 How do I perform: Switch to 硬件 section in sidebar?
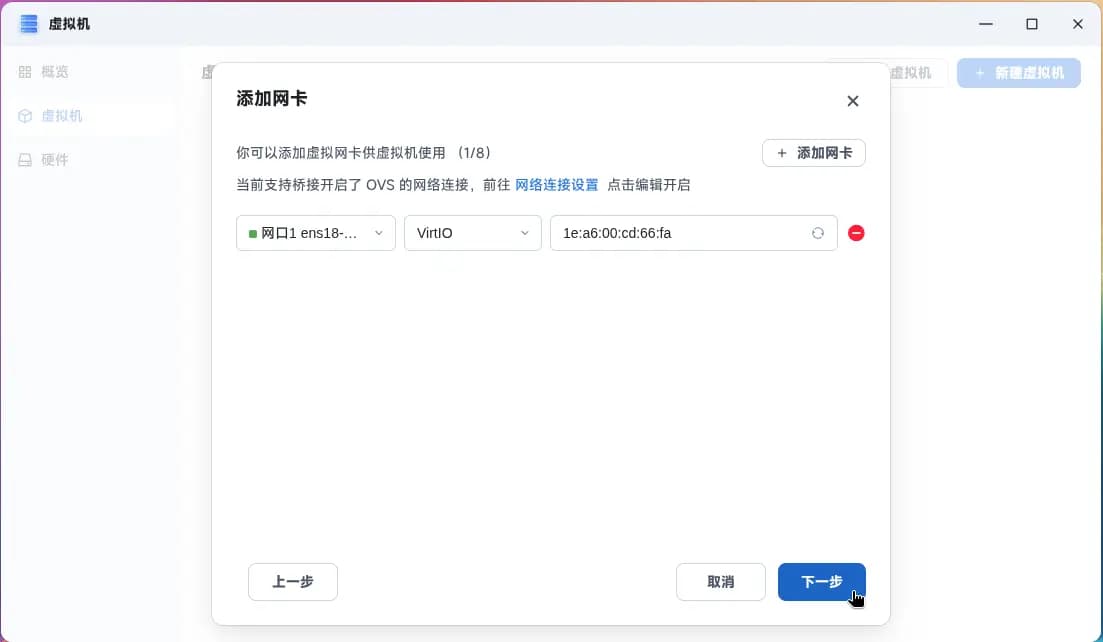click(x=54, y=160)
